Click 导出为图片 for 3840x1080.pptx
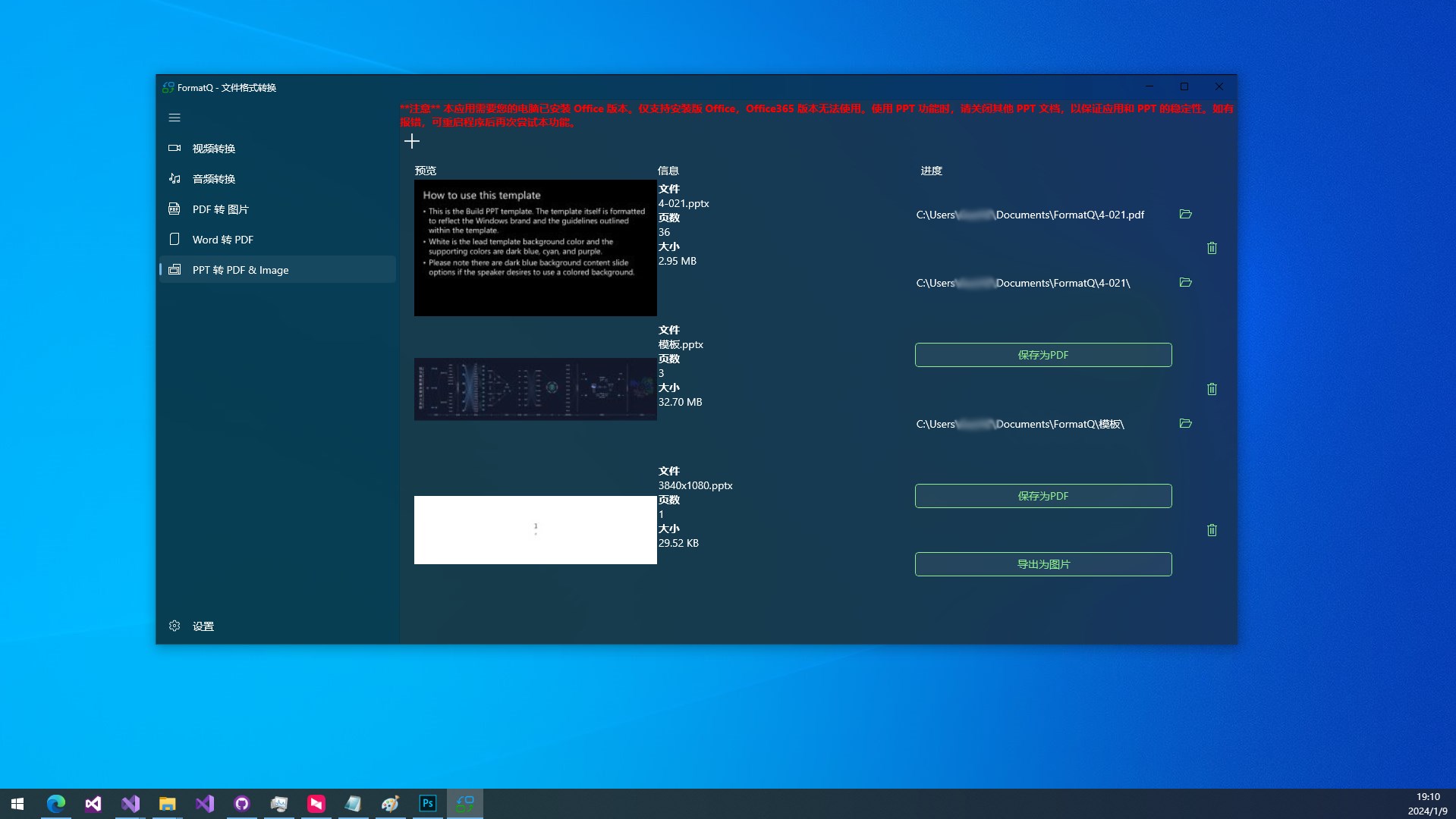 point(1043,564)
